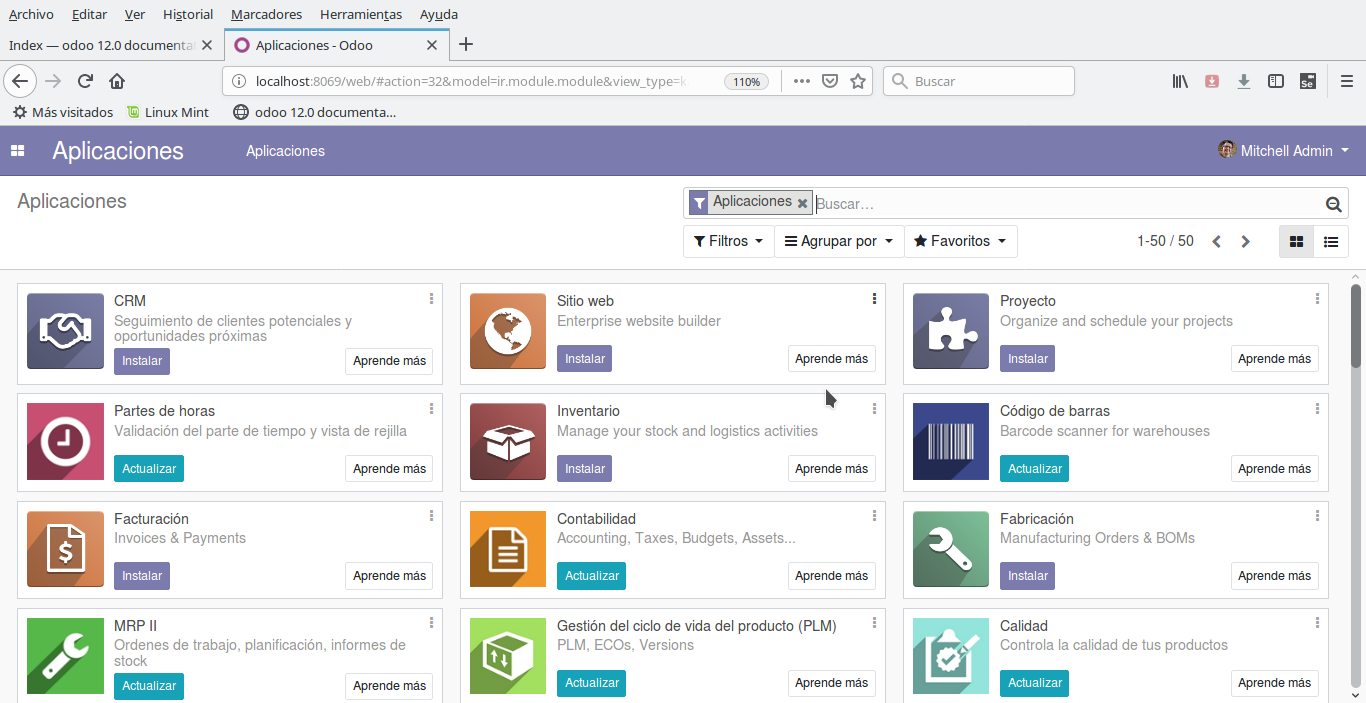
Task: Open the apps grid menu icon
Action: (x=17, y=150)
